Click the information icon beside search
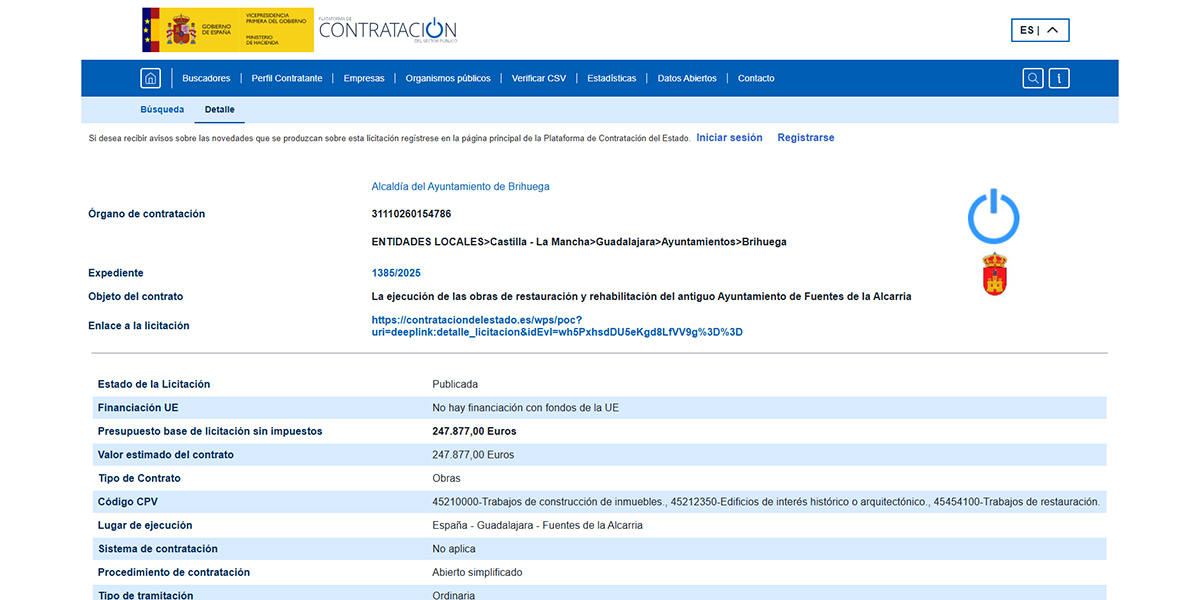The height and width of the screenshot is (600, 1200). point(1059,78)
